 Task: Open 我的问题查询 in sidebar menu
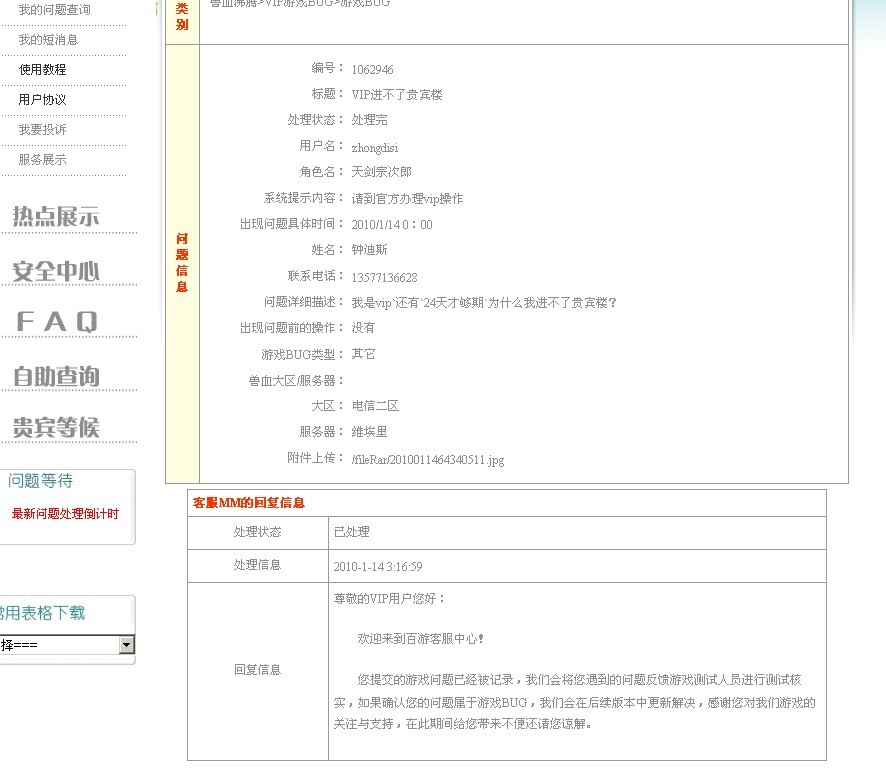point(54,10)
